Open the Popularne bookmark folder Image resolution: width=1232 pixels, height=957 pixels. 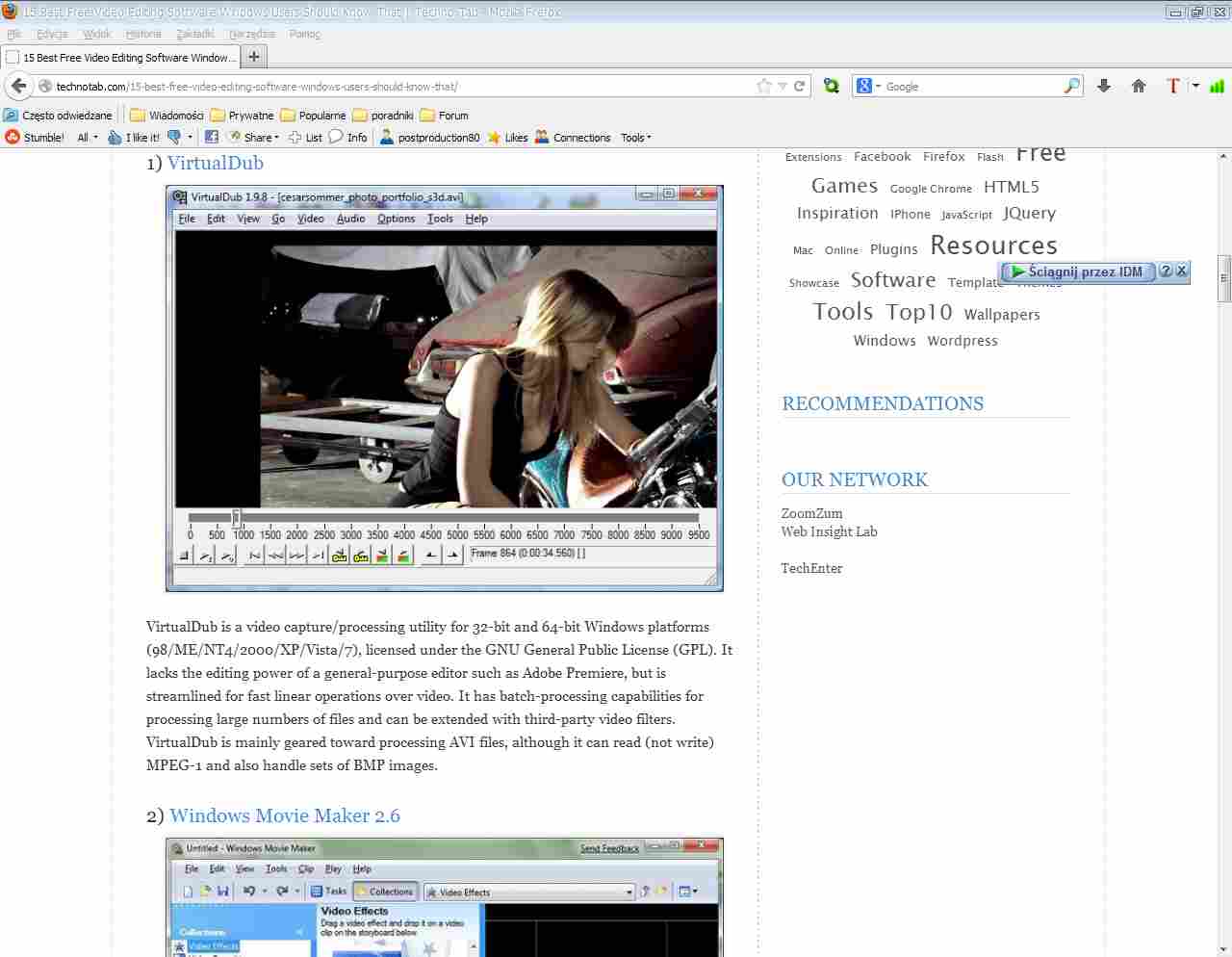(313, 116)
